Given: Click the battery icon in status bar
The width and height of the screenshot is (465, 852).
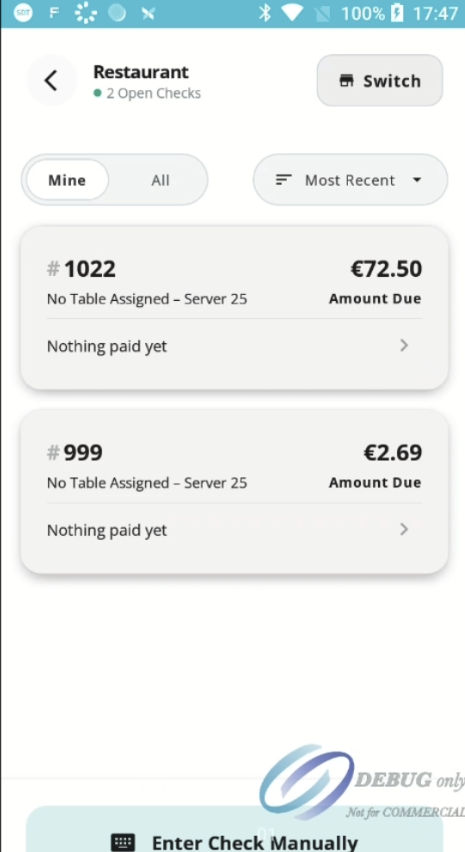Looking at the screenshot, I should click(397, 13).
